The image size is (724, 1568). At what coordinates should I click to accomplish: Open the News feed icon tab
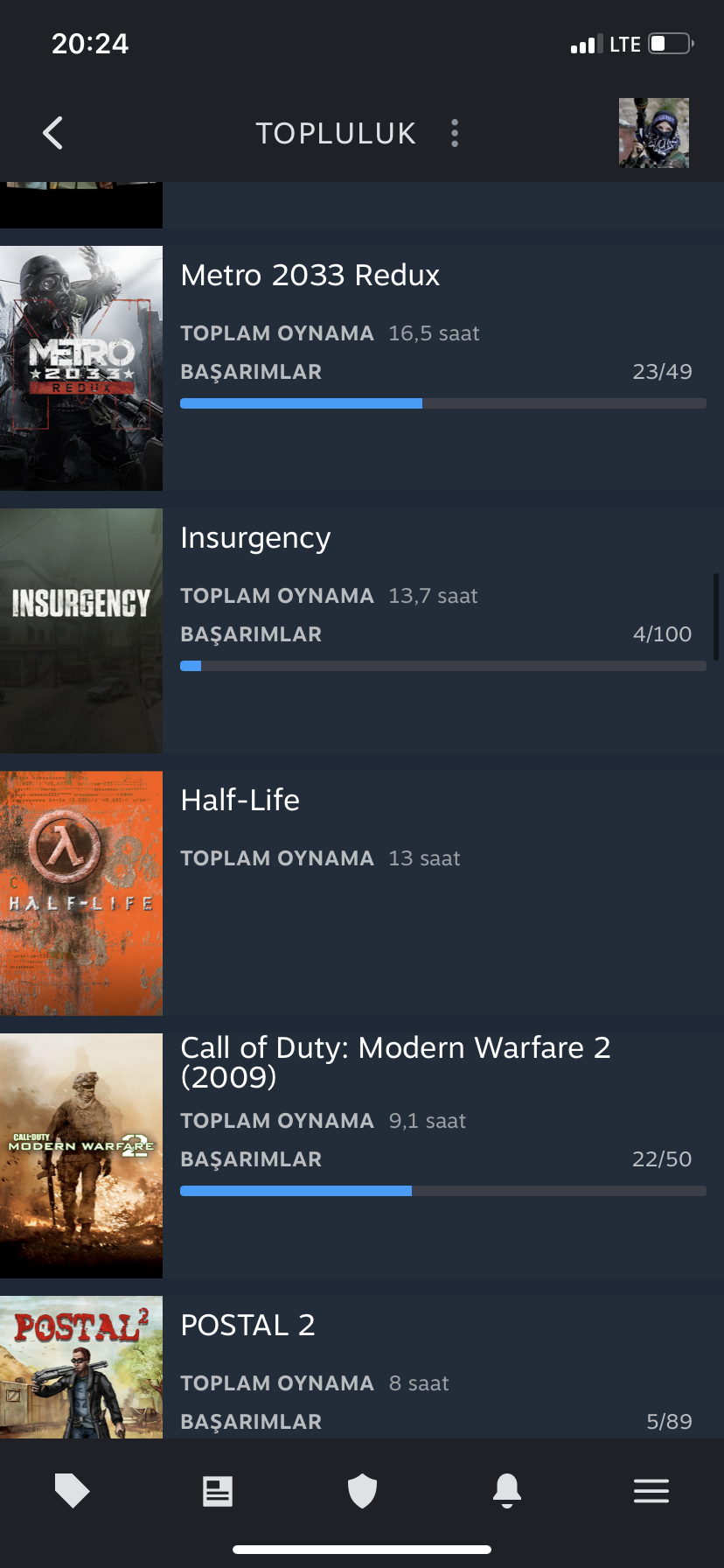pos(218,1491)
